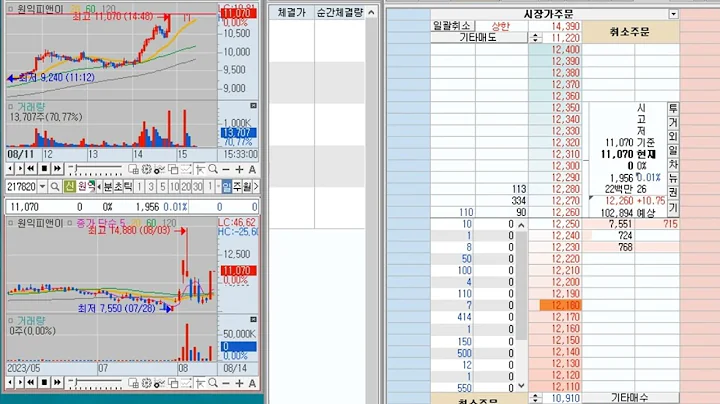Click order book scrollbar up arrow
The image size is (720, 404).
(521, 225)
